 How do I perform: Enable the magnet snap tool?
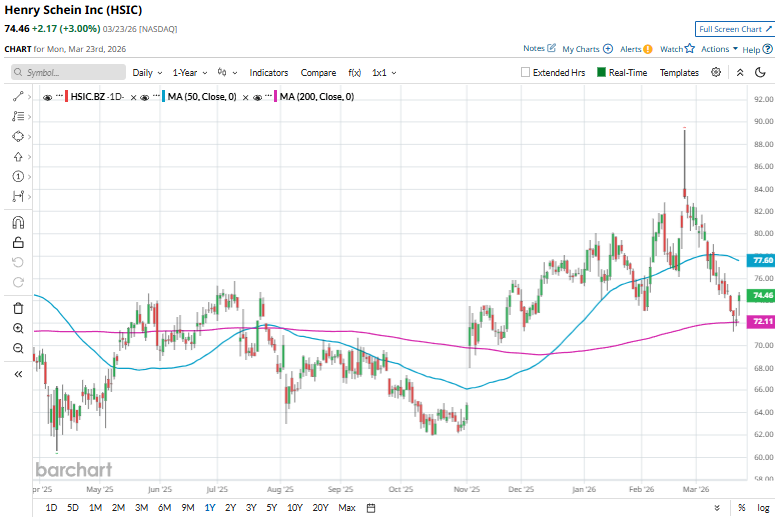pyautogui.click(x=17, y=222)
